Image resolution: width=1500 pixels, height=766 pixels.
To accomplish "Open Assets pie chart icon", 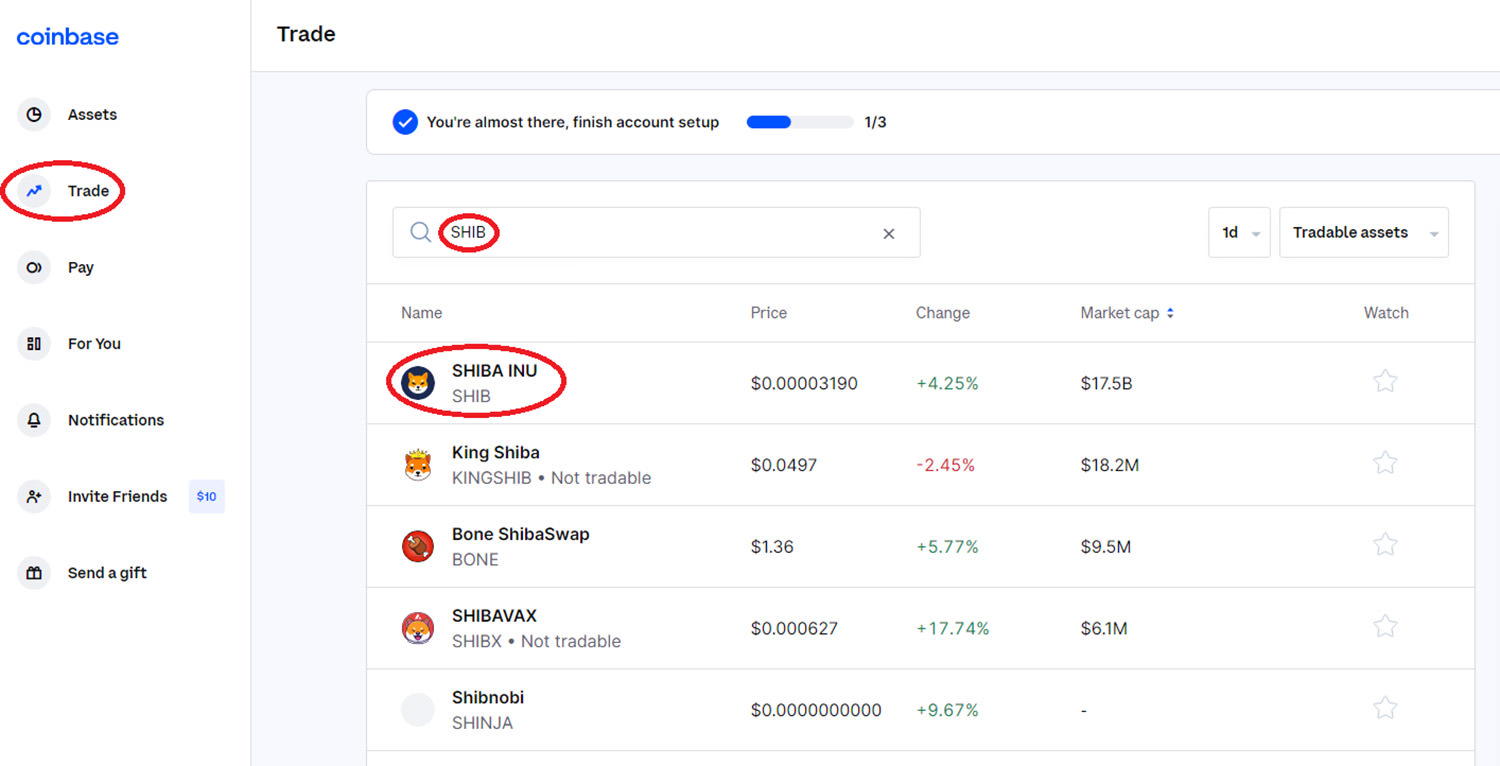I will tap(34, 114).
